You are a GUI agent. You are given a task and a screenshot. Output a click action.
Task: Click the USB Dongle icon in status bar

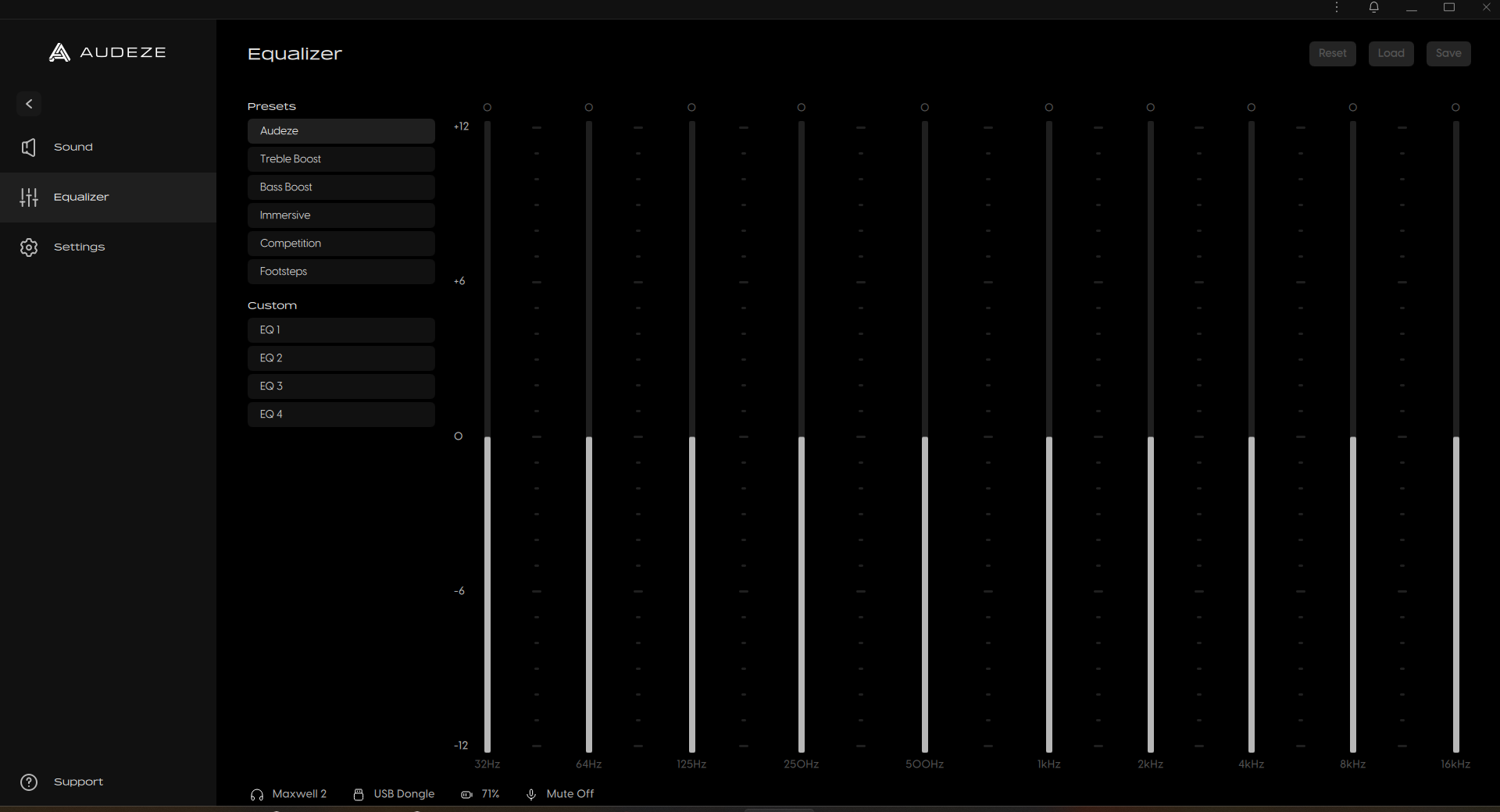(x=359, y=794)
